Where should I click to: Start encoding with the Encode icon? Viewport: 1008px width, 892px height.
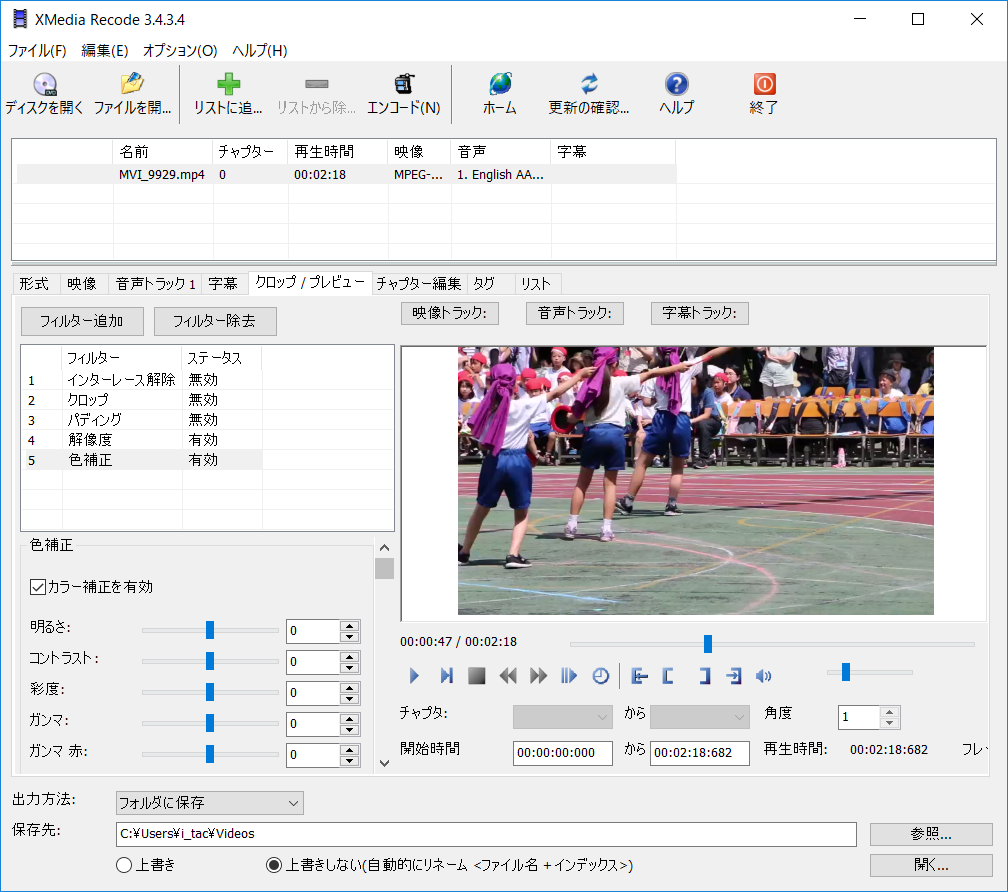tap(403, 86)
